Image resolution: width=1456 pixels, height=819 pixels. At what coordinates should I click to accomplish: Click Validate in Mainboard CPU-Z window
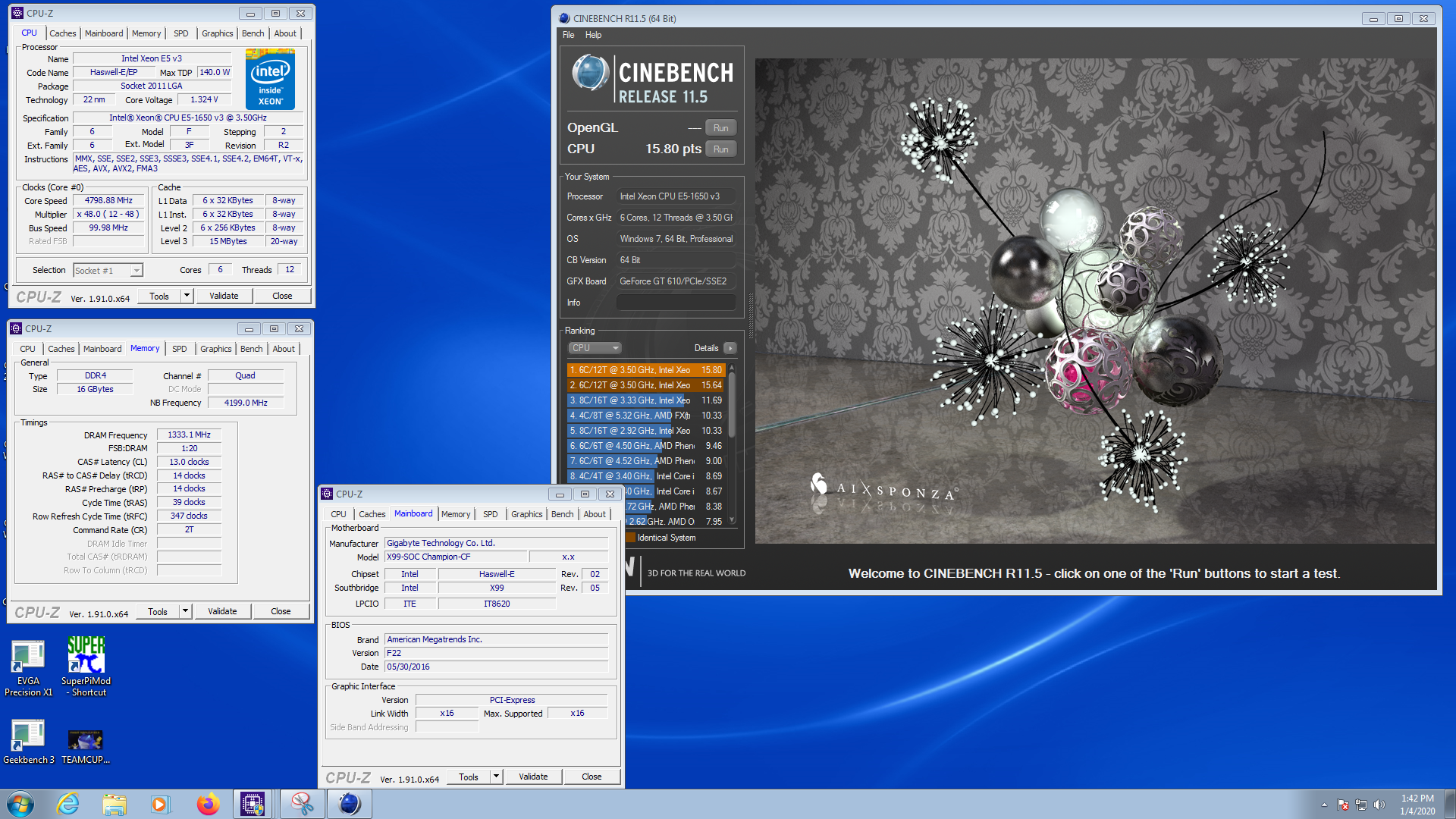(x=533, y=777)
